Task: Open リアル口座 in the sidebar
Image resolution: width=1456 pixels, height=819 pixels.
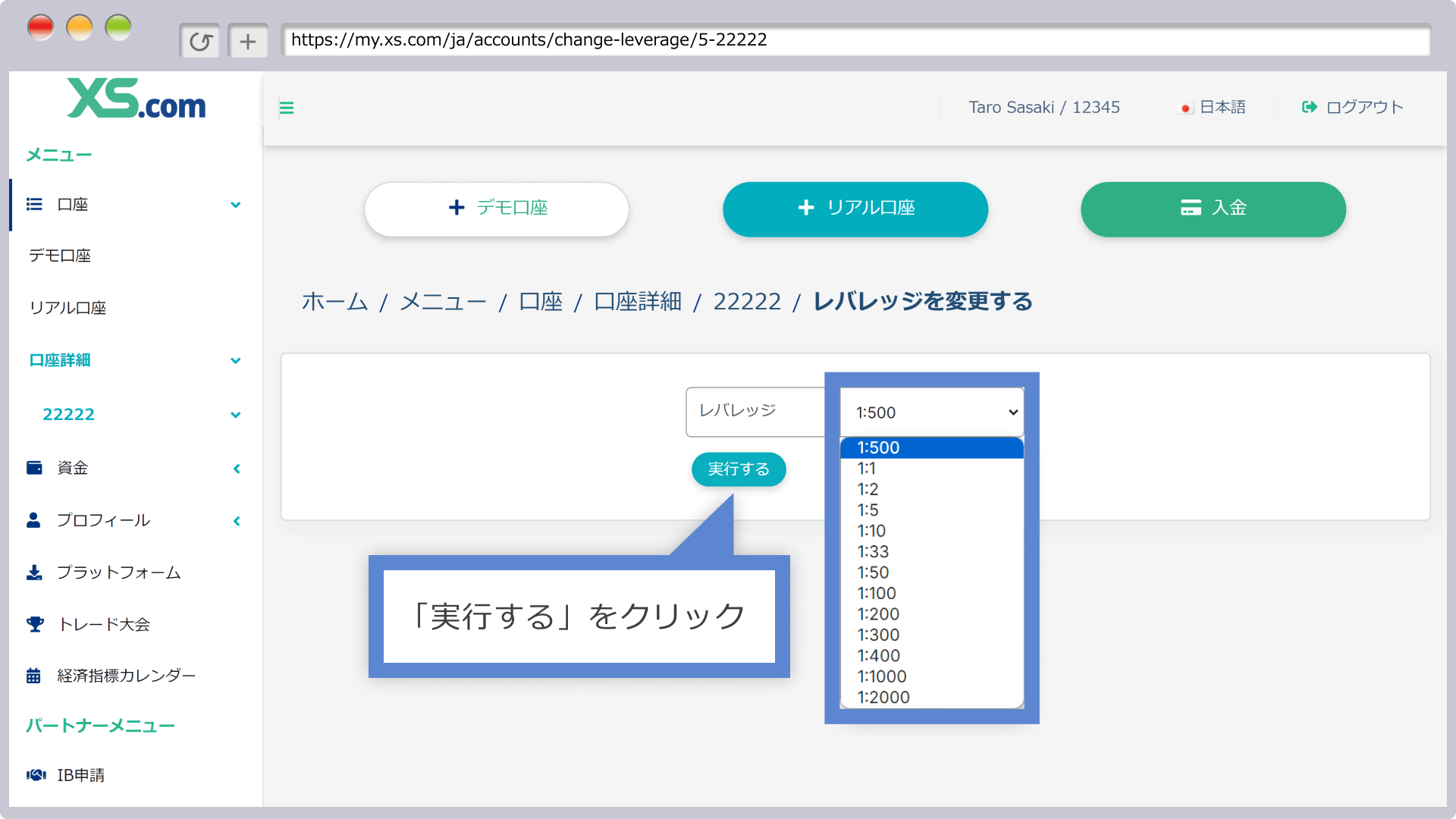Action: pyautogui.click(x=67, y=308)
